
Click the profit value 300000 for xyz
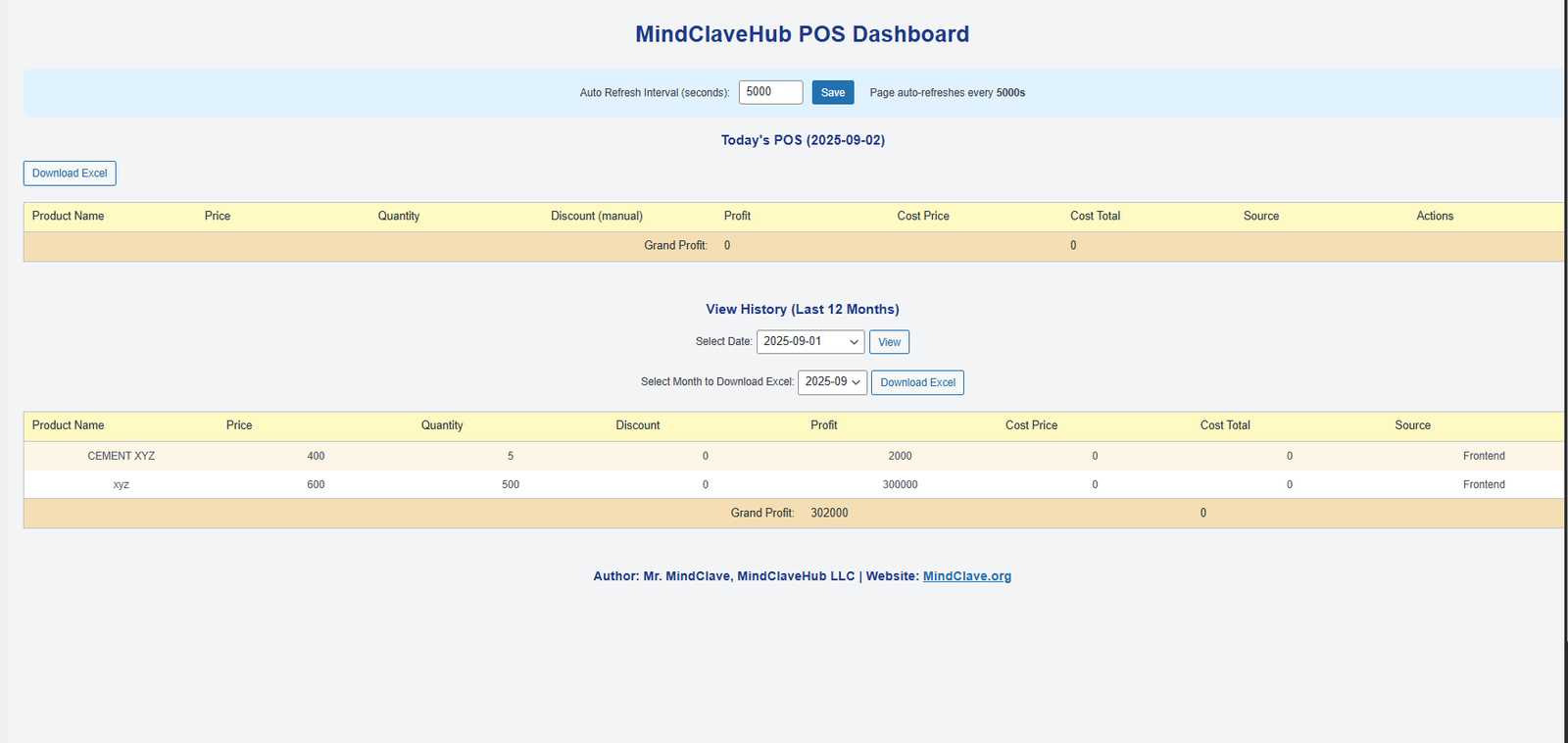coord(900,484)
